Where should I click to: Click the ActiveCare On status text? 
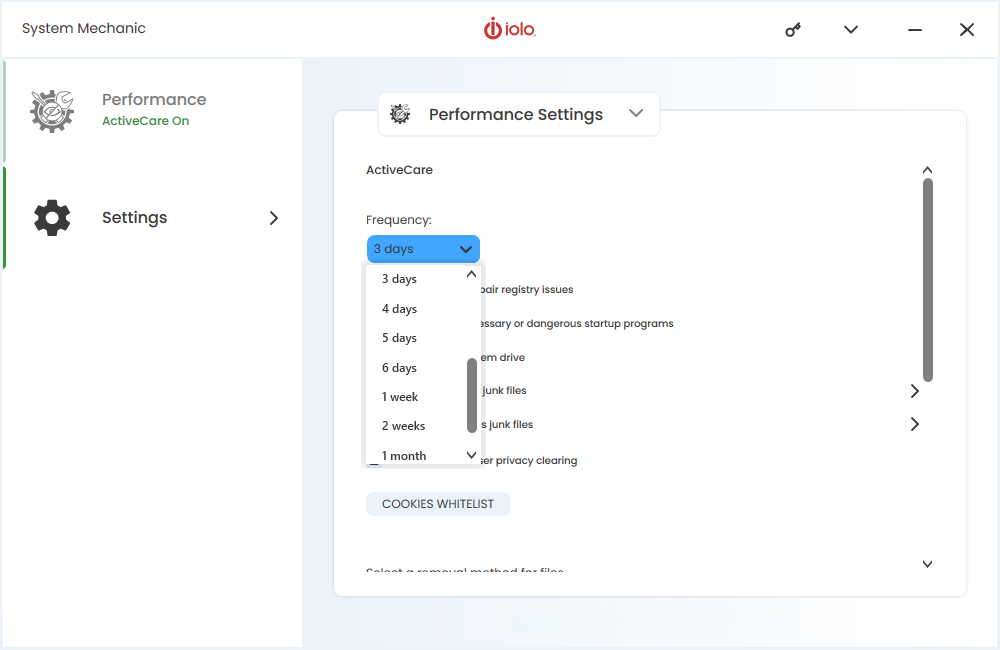(x=145, y=121)
